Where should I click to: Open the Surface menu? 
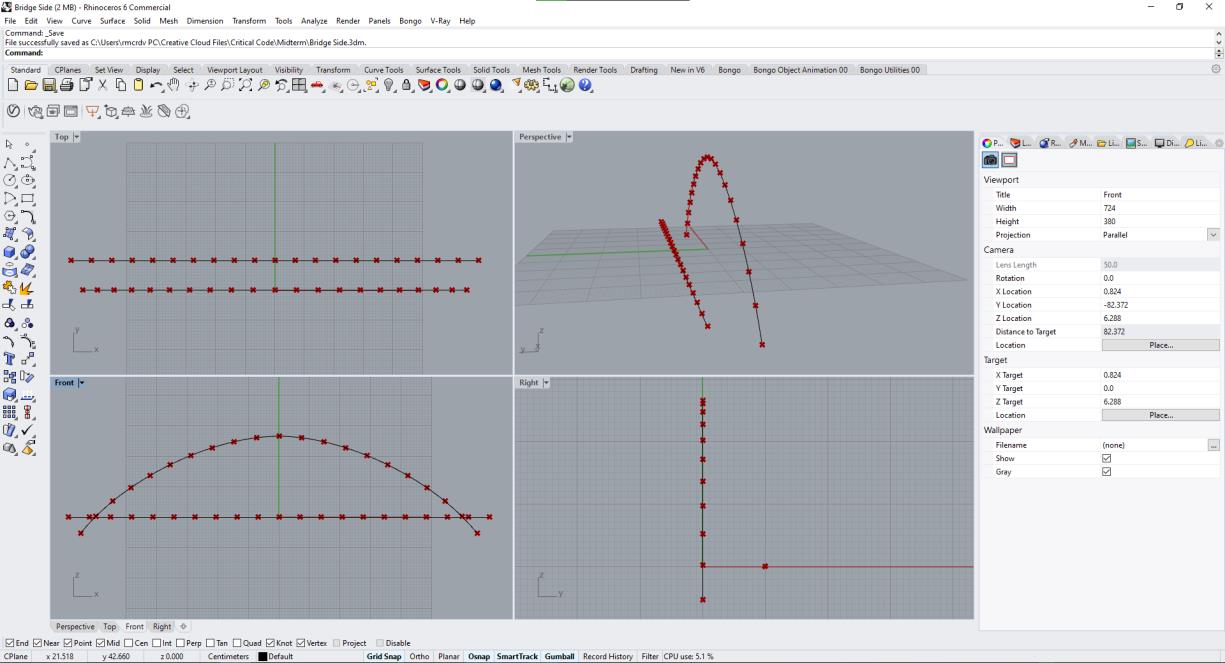[x=112, y=21]
